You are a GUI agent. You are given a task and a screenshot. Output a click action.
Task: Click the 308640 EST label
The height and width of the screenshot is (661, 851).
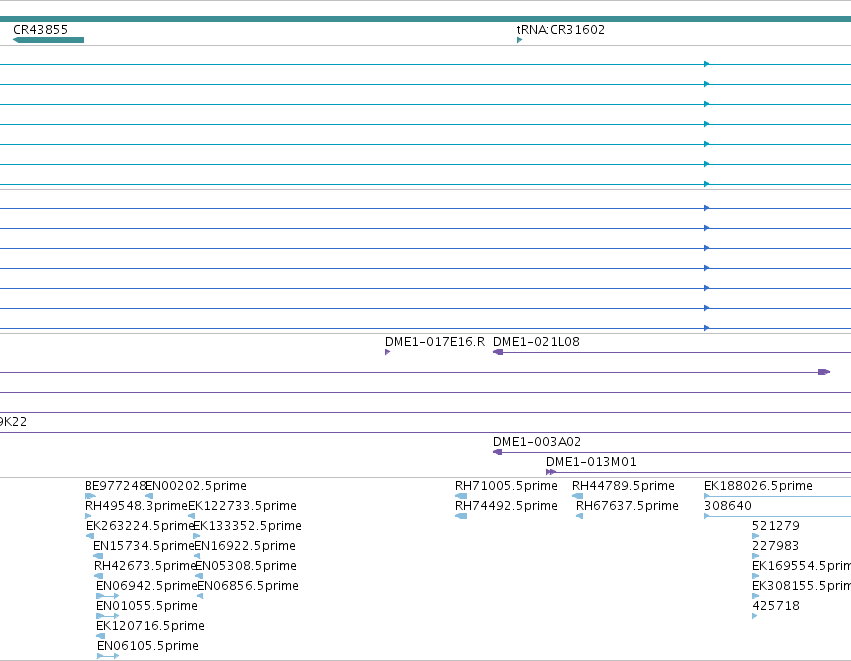click(728, 505)
